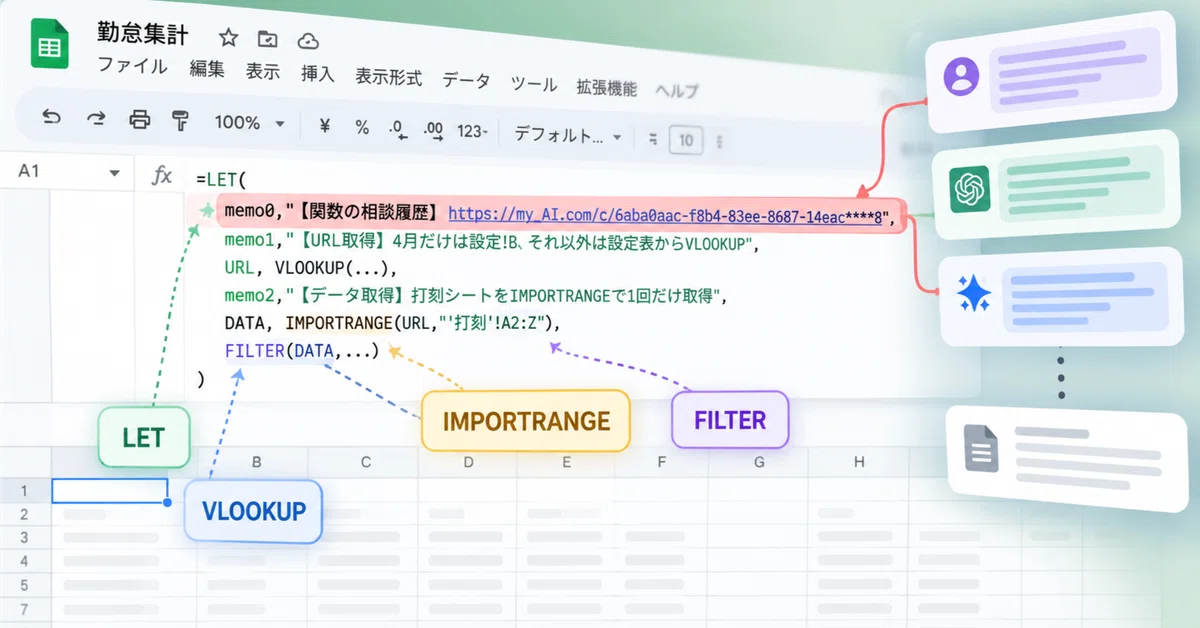Image resolution: width=1200 pixels, height=628 pixels.
Task: Select column F header
Action: click(x=661, y=462)
